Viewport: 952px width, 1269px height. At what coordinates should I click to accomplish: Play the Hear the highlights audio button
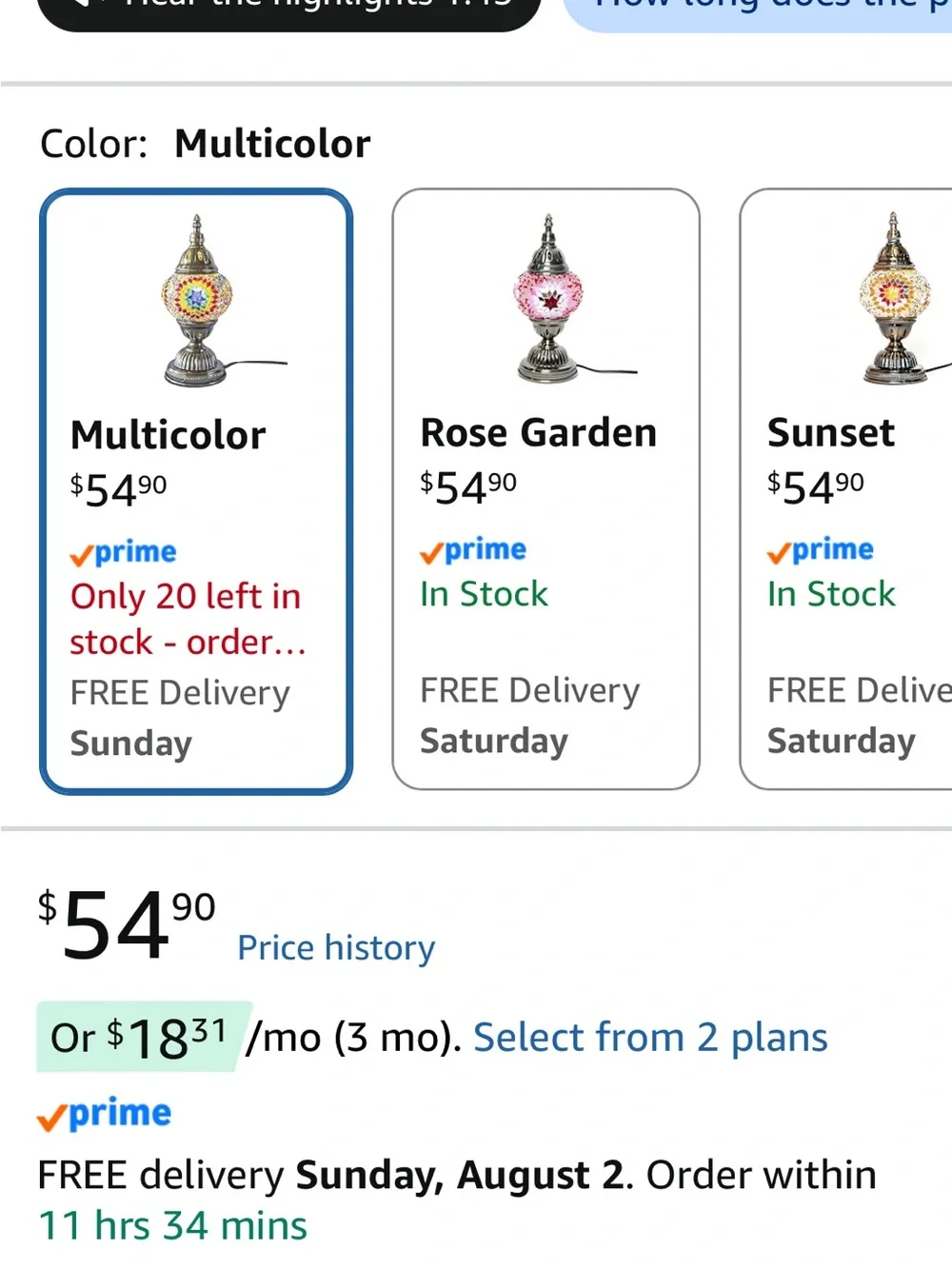tap(288, 8)
